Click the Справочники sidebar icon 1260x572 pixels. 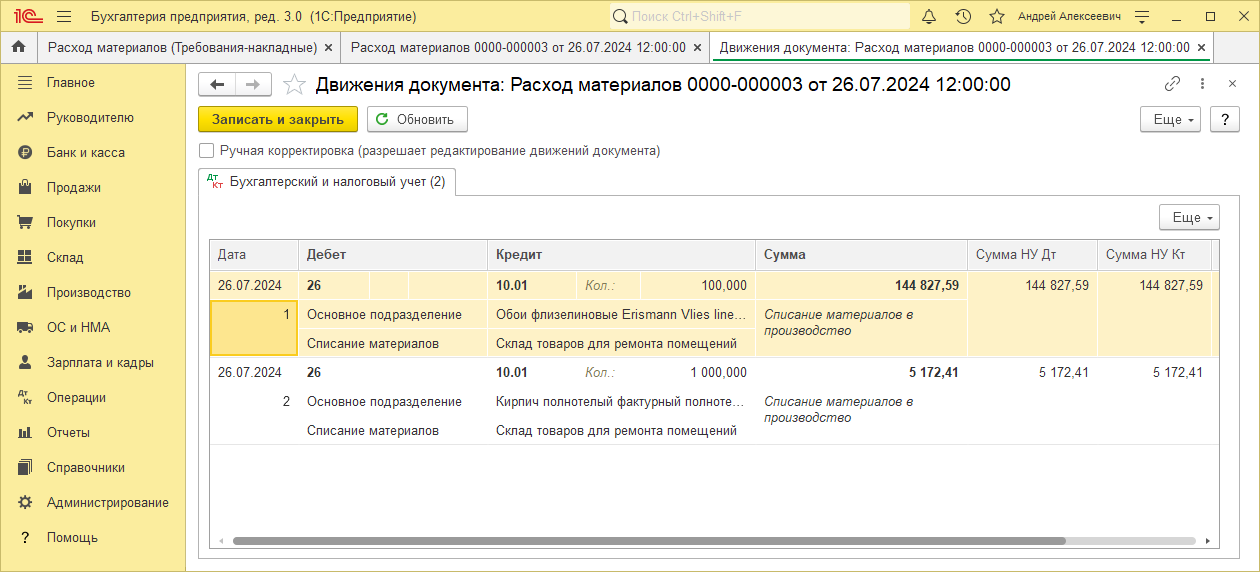tap(26, 467)
